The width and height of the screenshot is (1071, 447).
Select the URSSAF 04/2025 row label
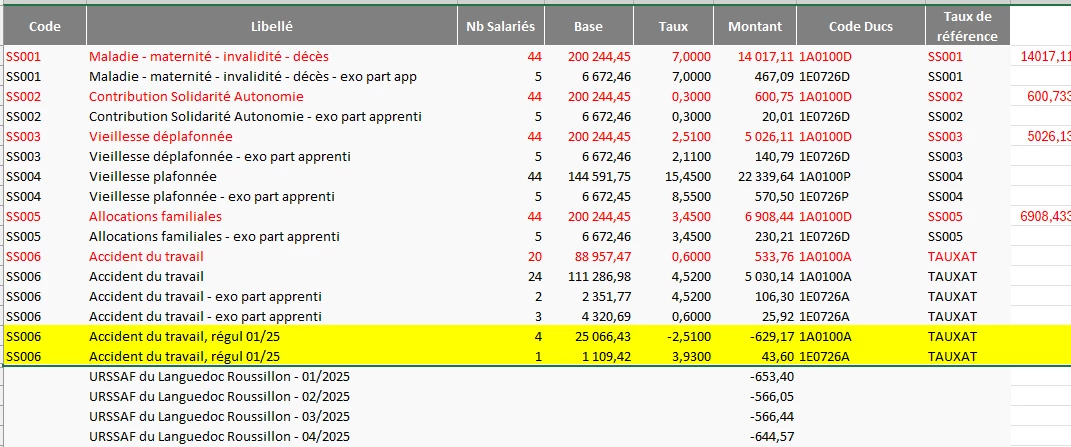pyautogui.click(x=219, y=436)
